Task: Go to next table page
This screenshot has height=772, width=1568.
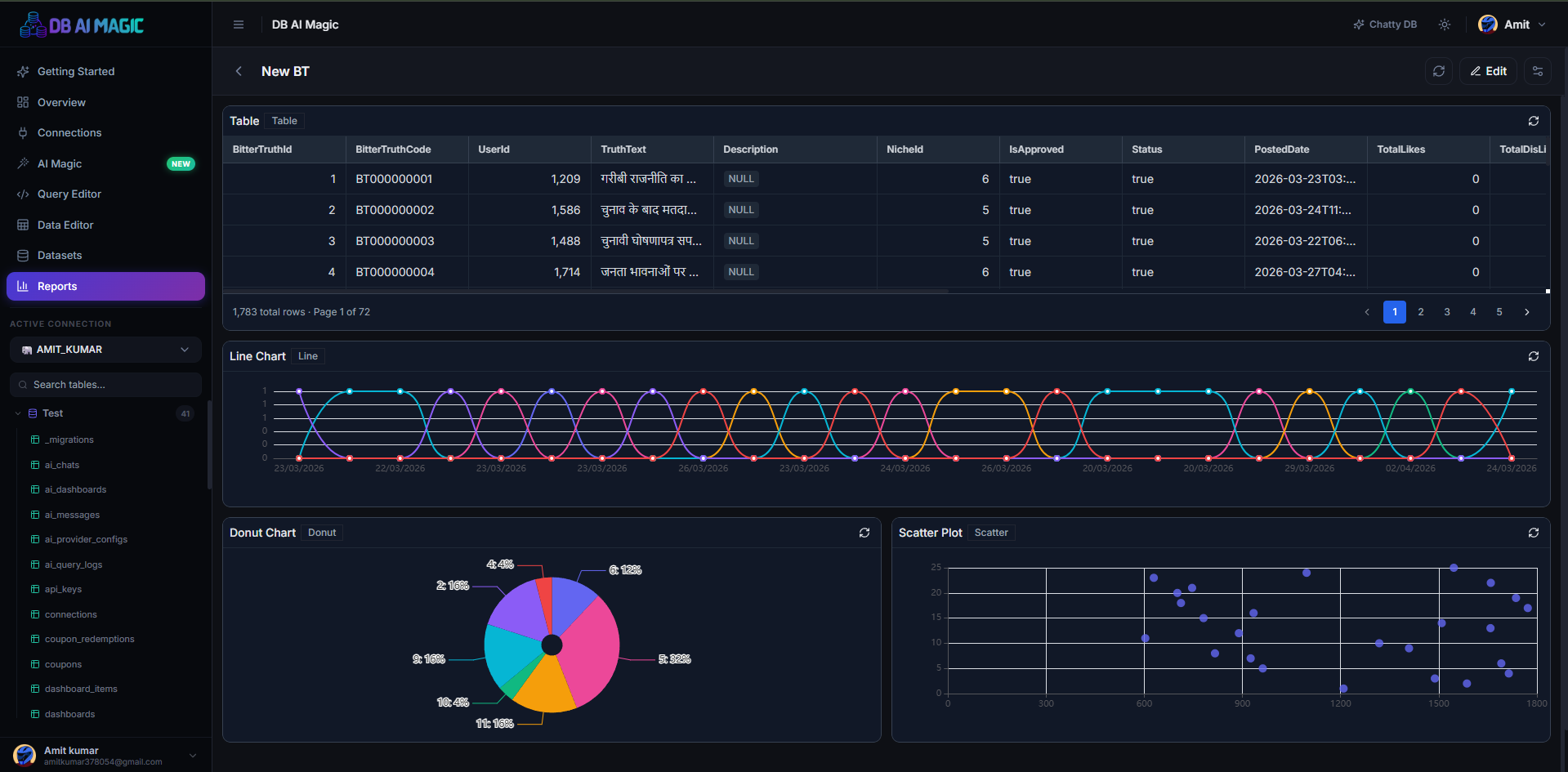Action: pos(1526,312)
